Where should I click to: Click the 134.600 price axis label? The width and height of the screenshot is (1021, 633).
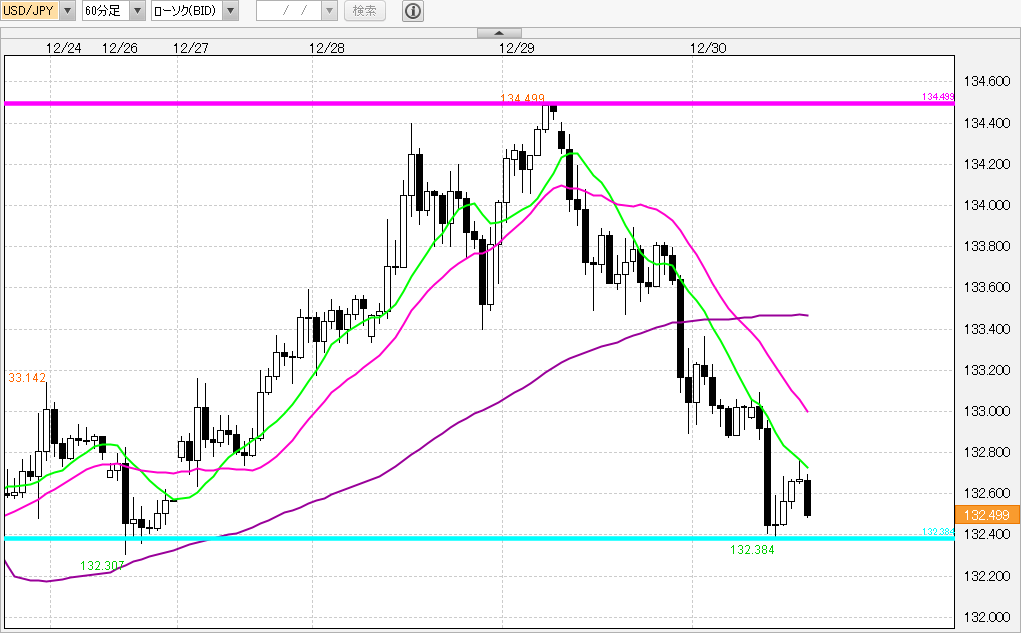[987, 81]
